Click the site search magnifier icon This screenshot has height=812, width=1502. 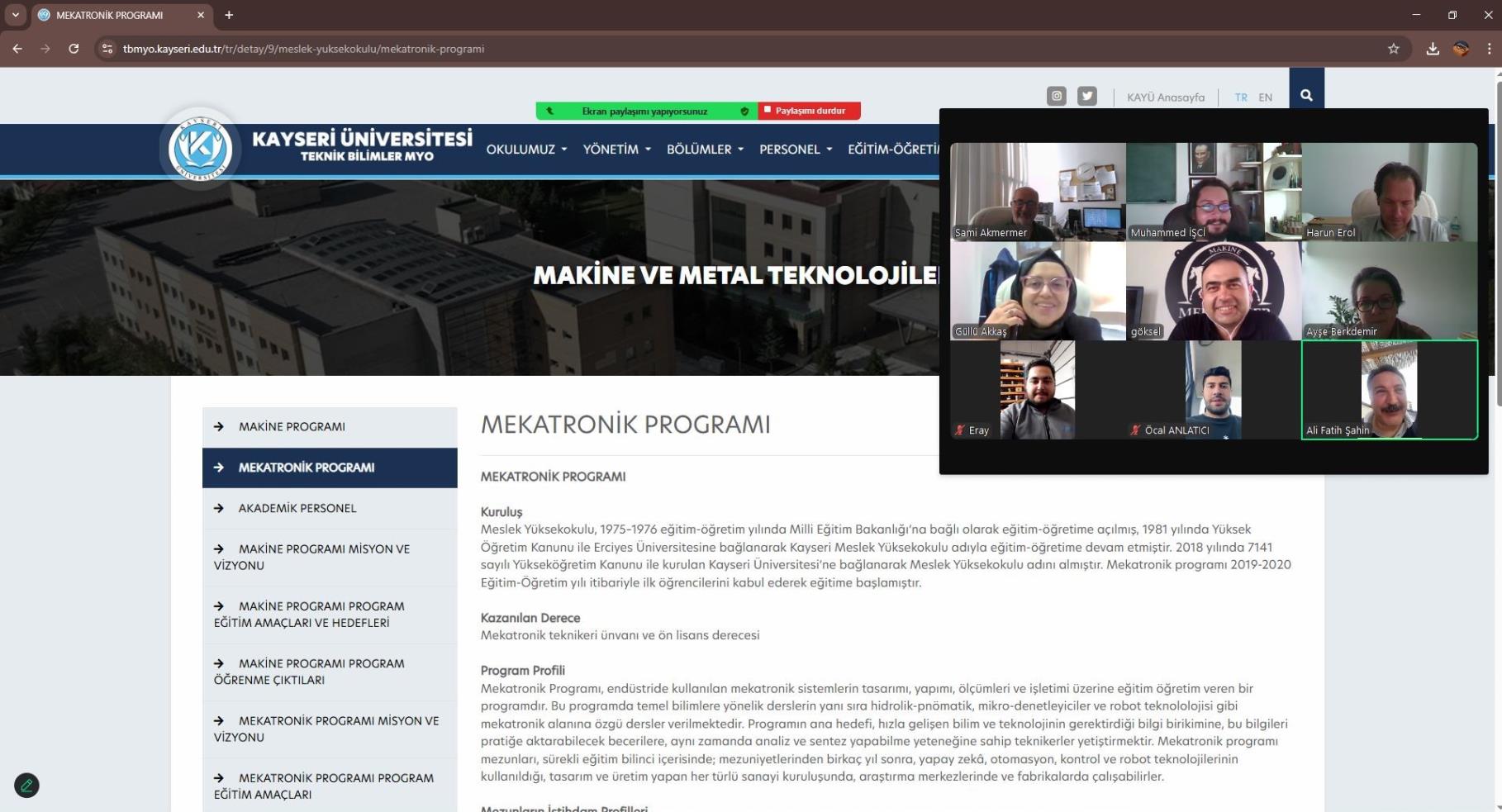point(1306,95)
